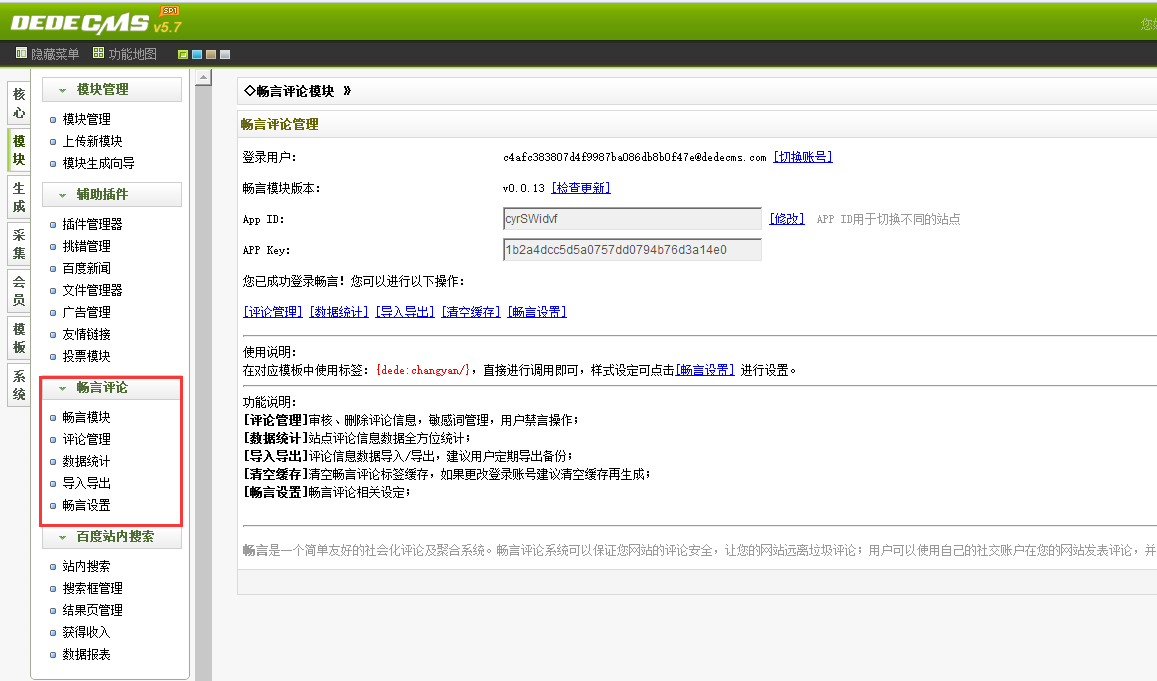Screen dimensions: 1157x681
Task: Open 数据报表 in the sidebar
Action: click(x=86, y=654)
